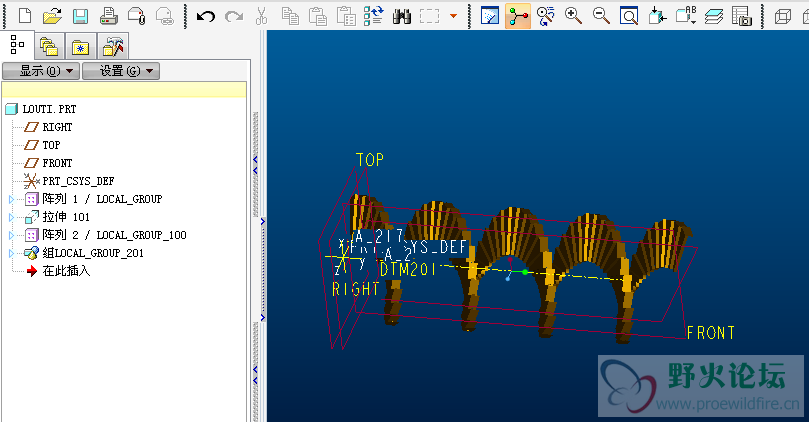809x422 pixels.
Task: Open an existing file via folder icon
Action: pos(52,16)
